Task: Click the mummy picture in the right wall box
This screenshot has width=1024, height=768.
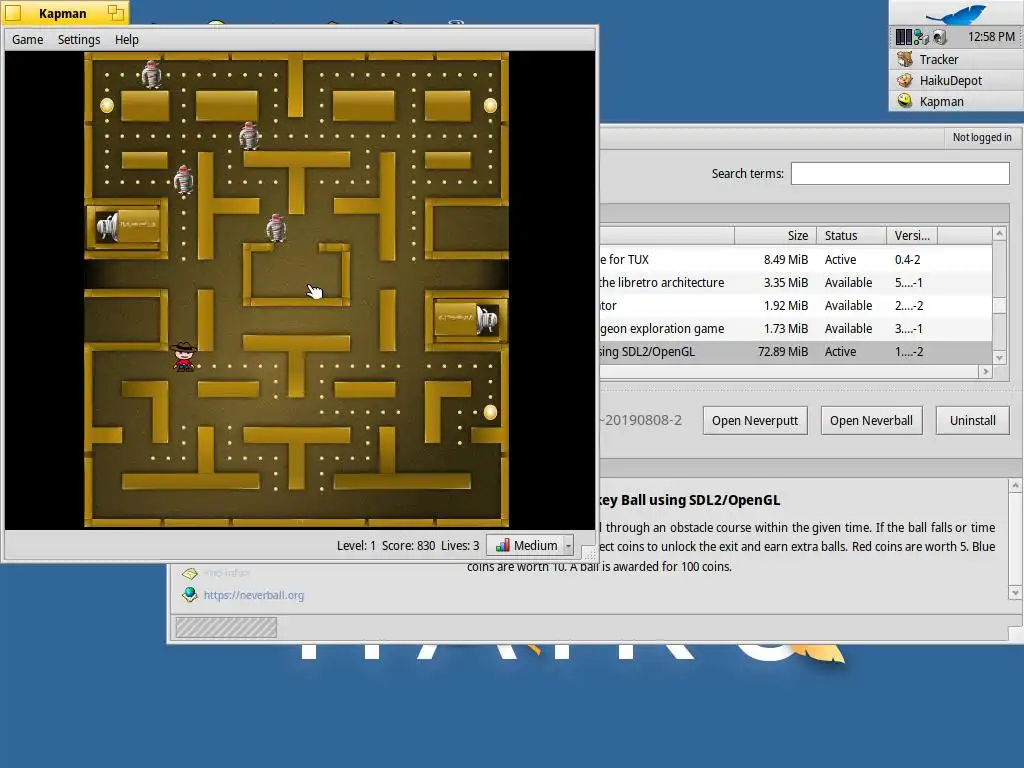Action: pos(487,320)
